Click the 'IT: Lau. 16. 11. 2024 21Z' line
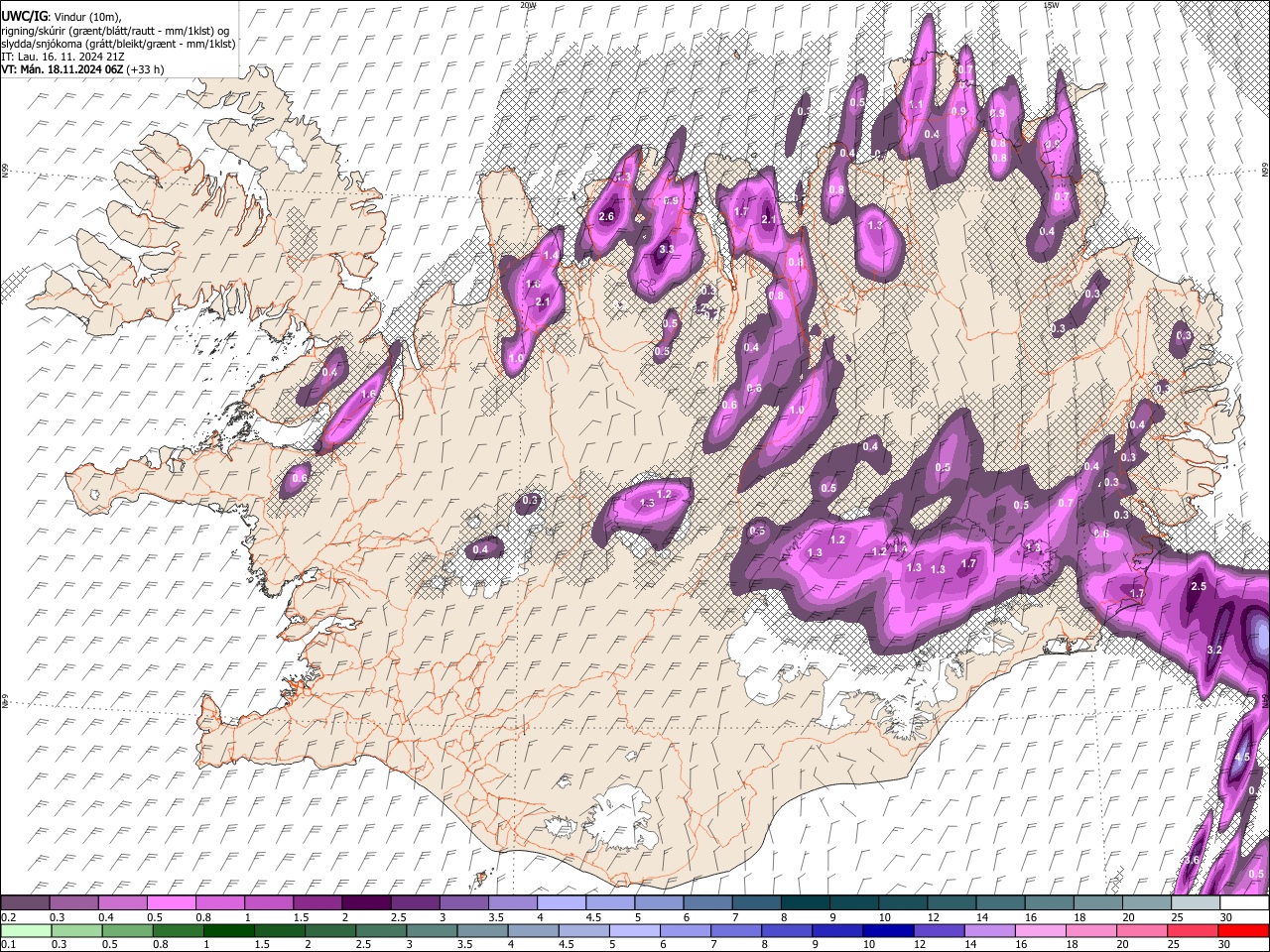Viewport: 1270px width, 952px height. [62, 57]
